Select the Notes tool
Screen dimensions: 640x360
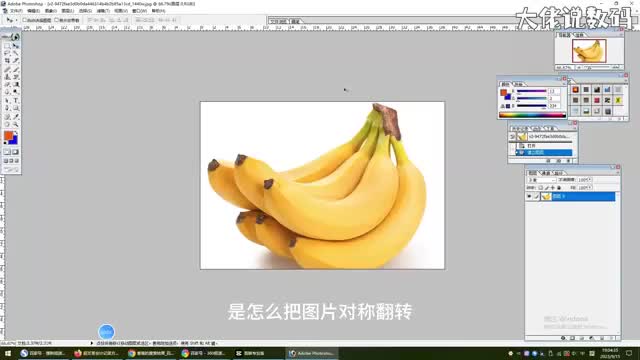coord(7,116)
